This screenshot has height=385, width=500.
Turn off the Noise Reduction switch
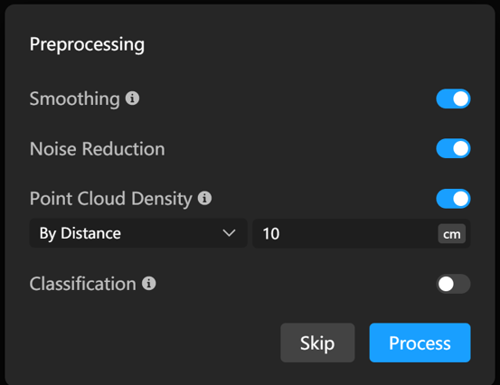pyautogui.click(x=453, y=148)
